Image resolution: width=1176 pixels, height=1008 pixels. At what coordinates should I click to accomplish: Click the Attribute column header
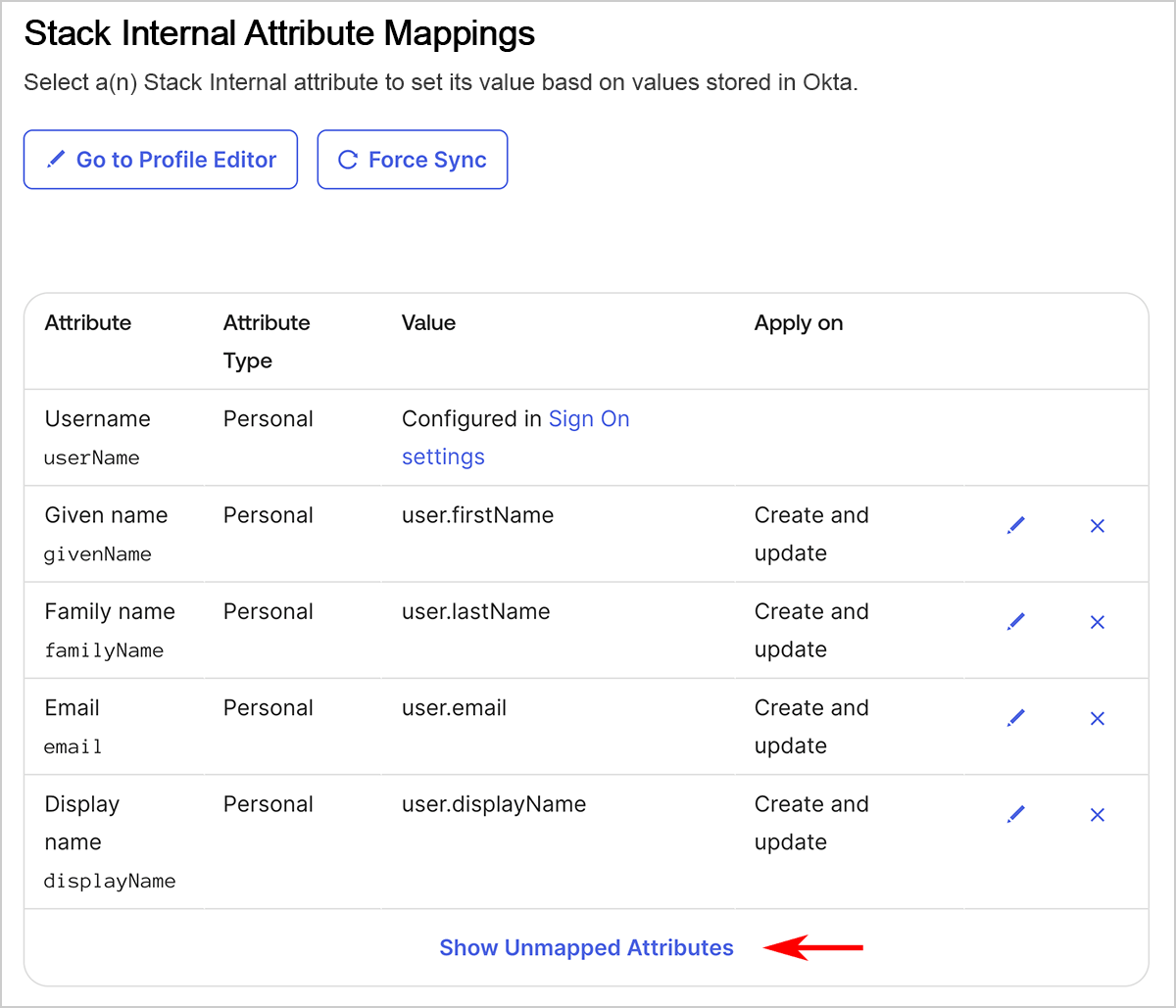[x=88, y=323]
